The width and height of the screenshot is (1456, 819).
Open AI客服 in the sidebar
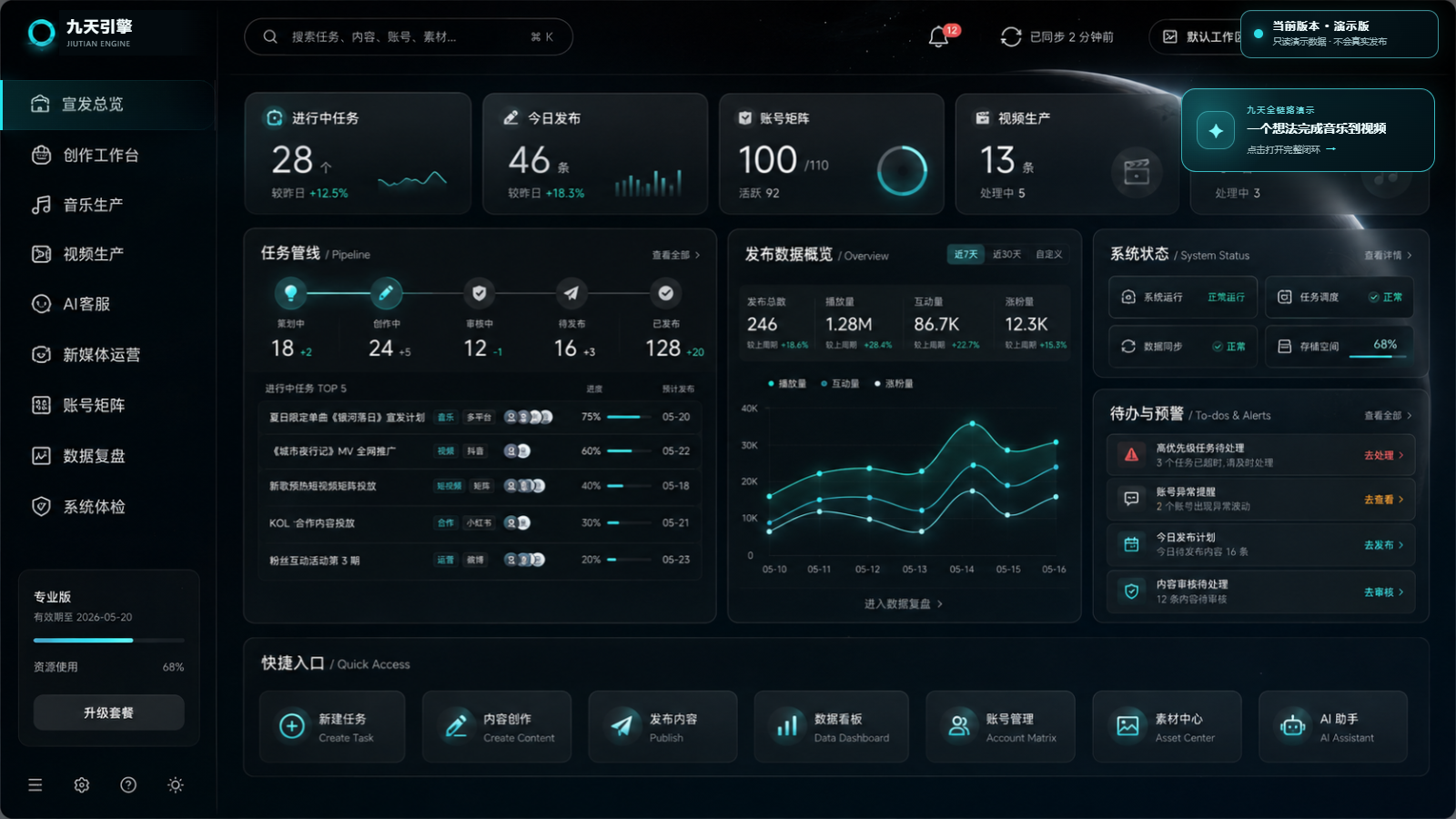coord(107,304)
